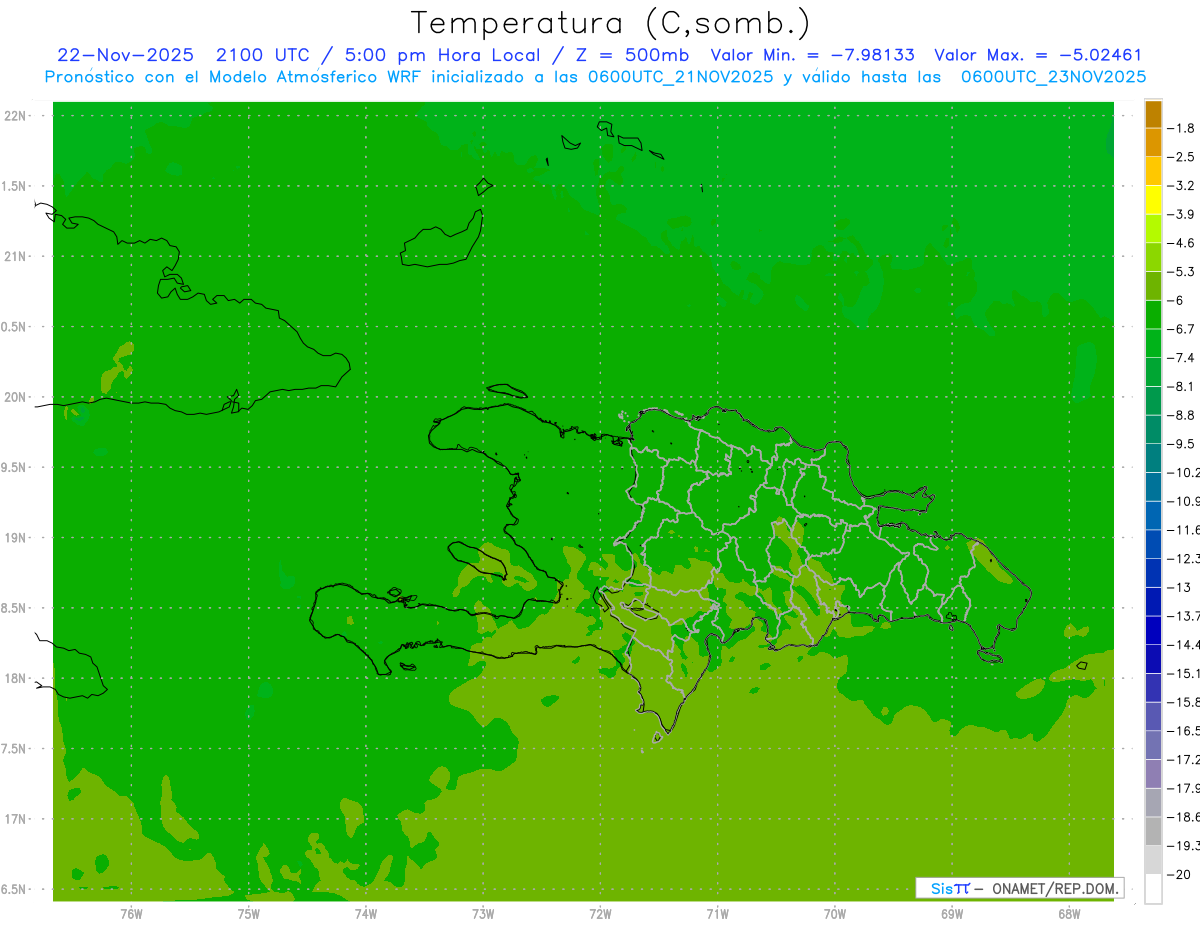Click the -3.2 colorbar label
This screenshot has height=927, width=1200.
1181,186
